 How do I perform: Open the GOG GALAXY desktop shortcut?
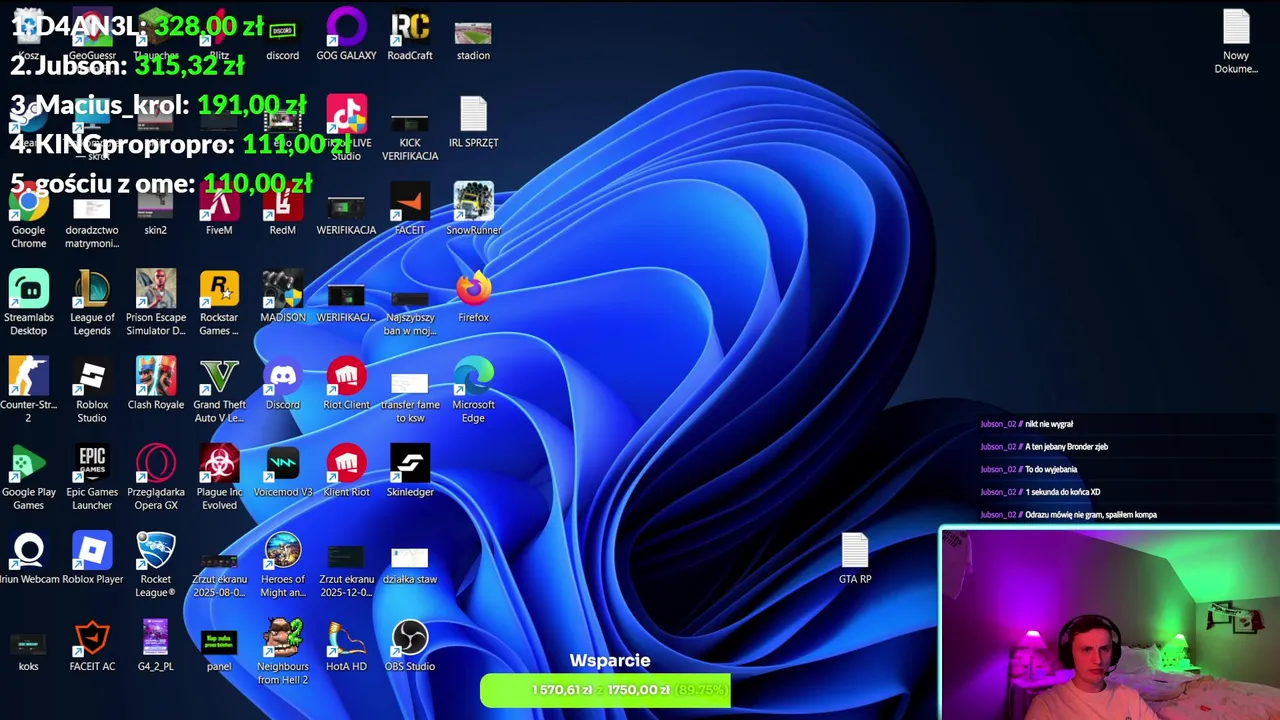coord(346,36)
